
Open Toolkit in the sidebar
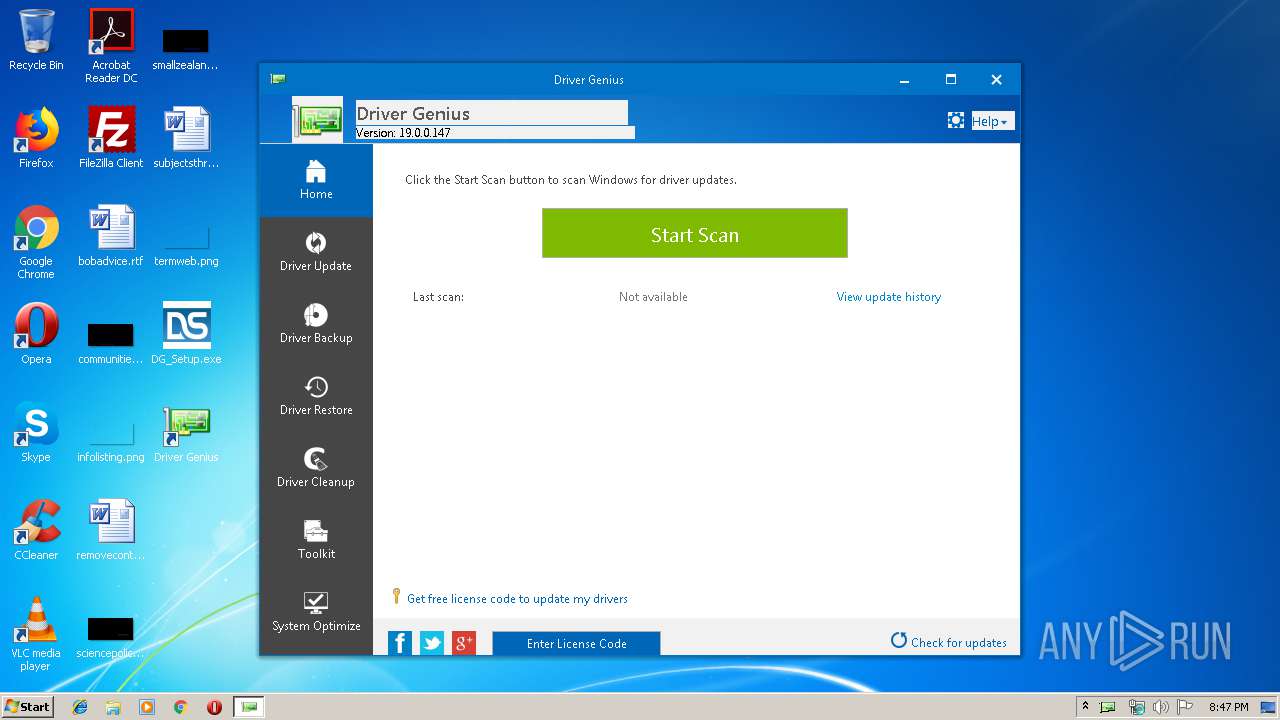pyautogui.click(x=316, y=541)
